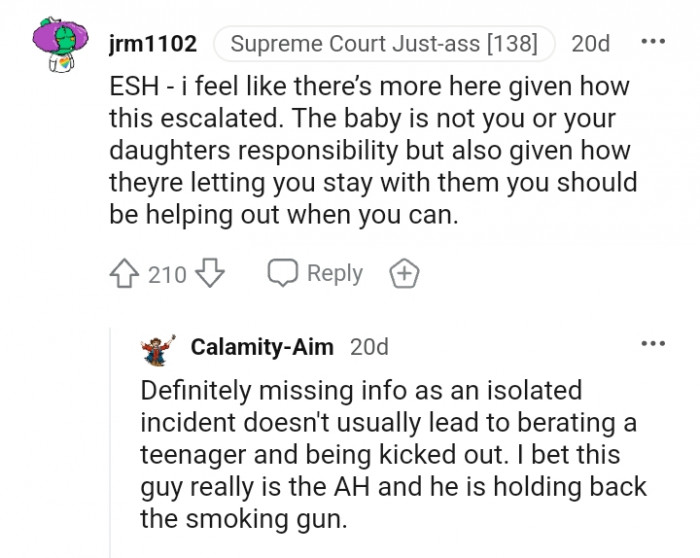The height and width of the screenshot is (558, 700).
Task: Open more options on Calamity-Aim's reply
Action: 652,344
